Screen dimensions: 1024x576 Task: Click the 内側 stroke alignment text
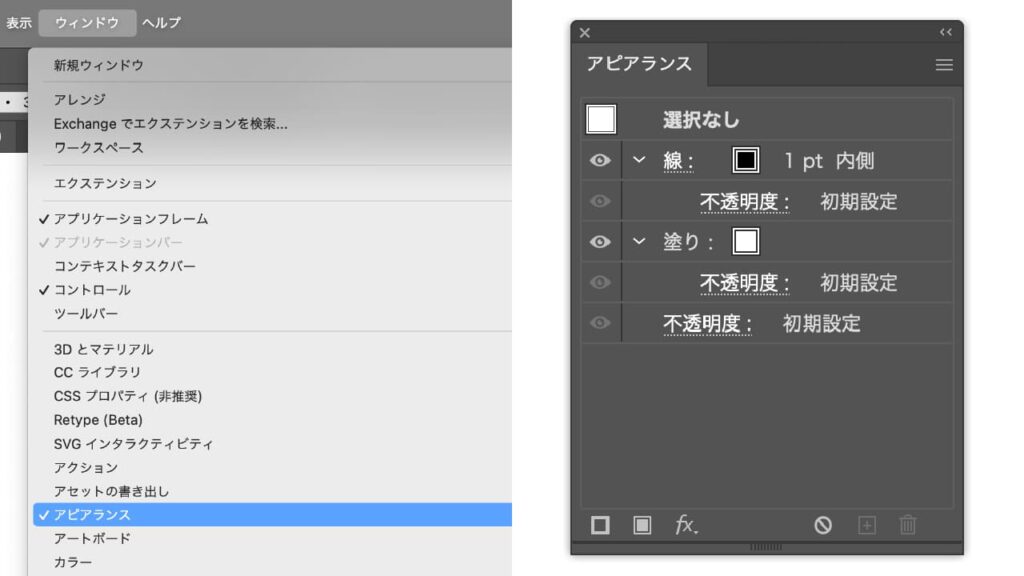point(854,161)
